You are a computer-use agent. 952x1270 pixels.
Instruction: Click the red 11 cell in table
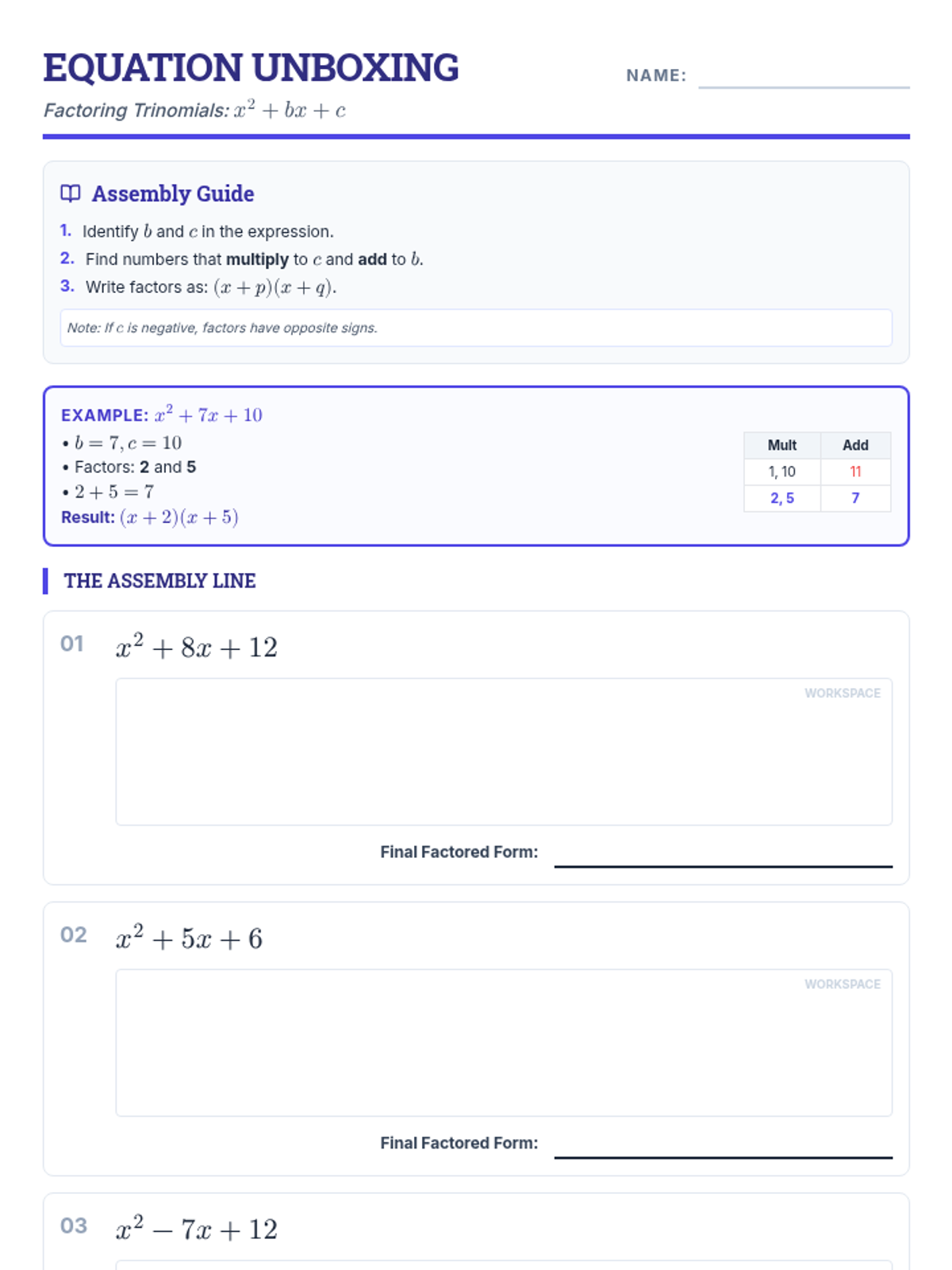855,471
